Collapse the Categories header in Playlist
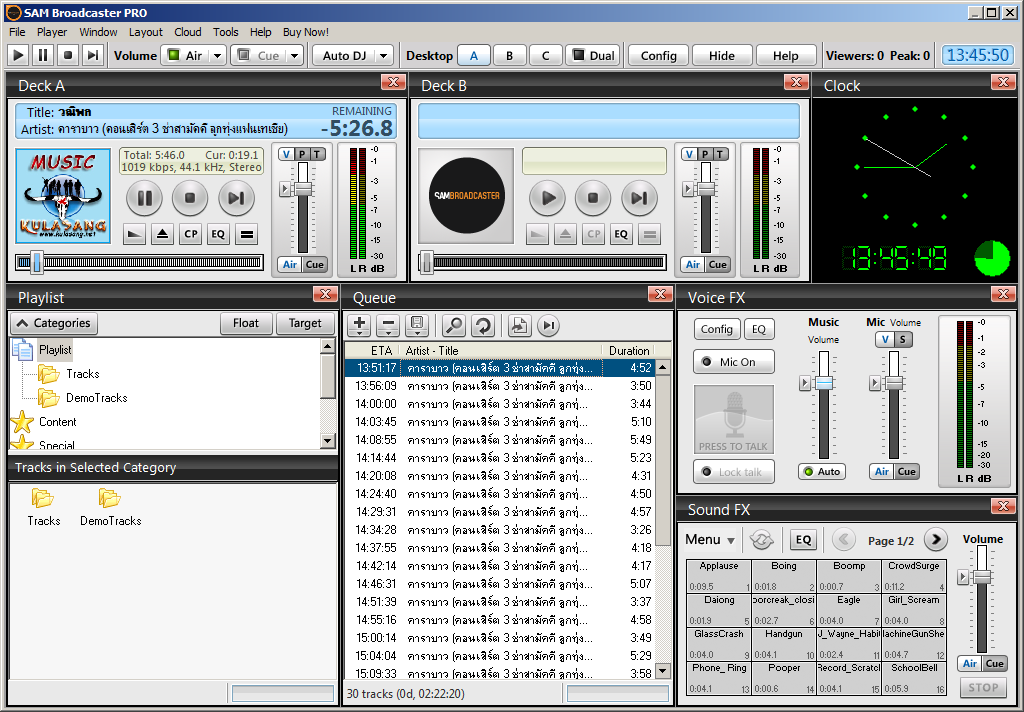1024x712 pixels. (54, 323)
